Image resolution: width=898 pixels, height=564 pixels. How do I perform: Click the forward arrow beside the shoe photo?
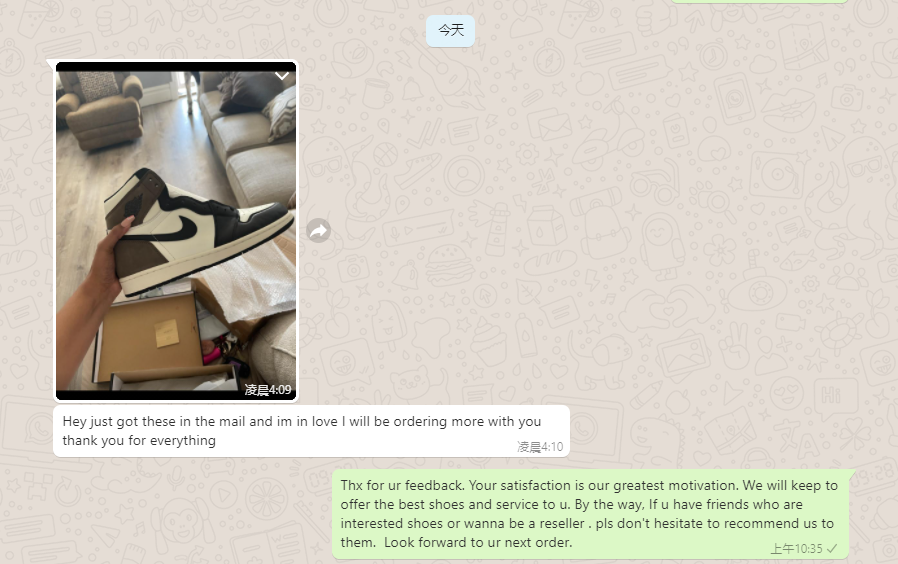318,231
